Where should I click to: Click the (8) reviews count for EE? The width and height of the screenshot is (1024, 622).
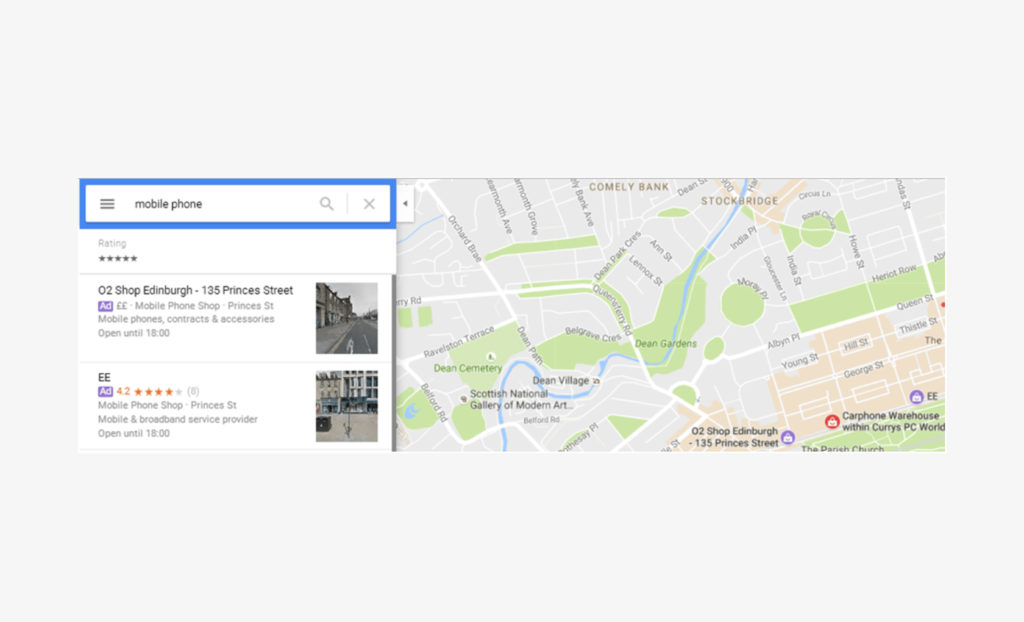click(x=193, y=391)
